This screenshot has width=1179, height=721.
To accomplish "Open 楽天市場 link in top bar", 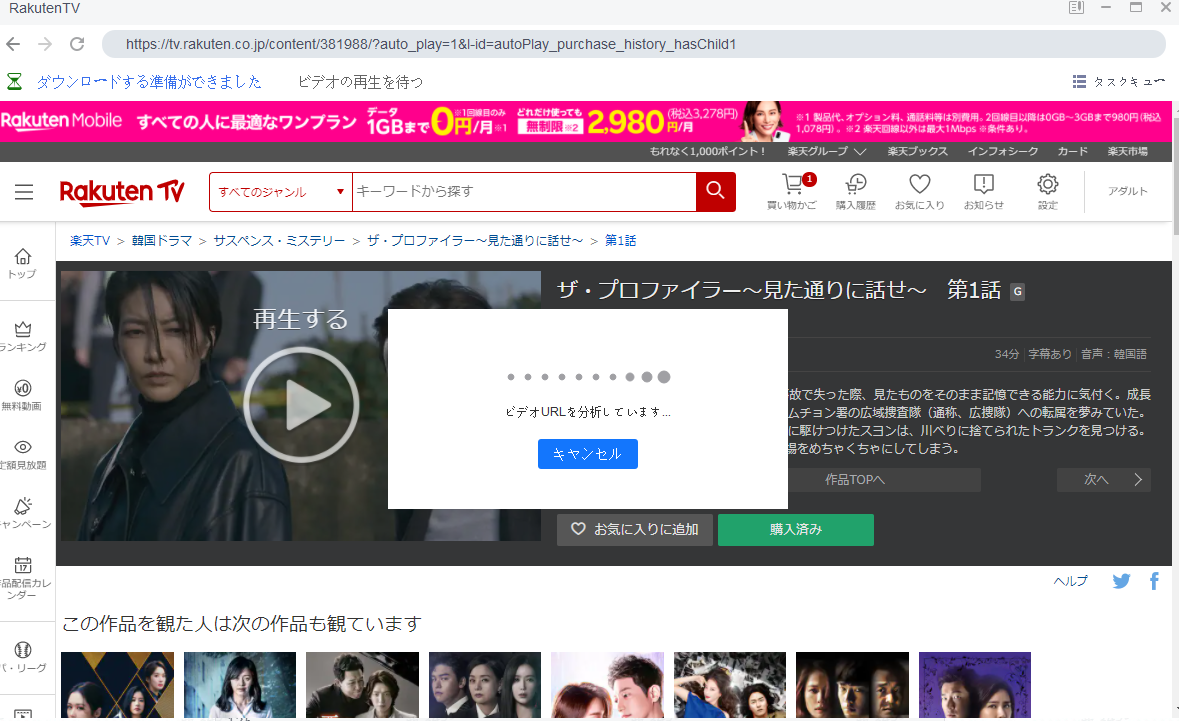I will tap(1127, 151).
